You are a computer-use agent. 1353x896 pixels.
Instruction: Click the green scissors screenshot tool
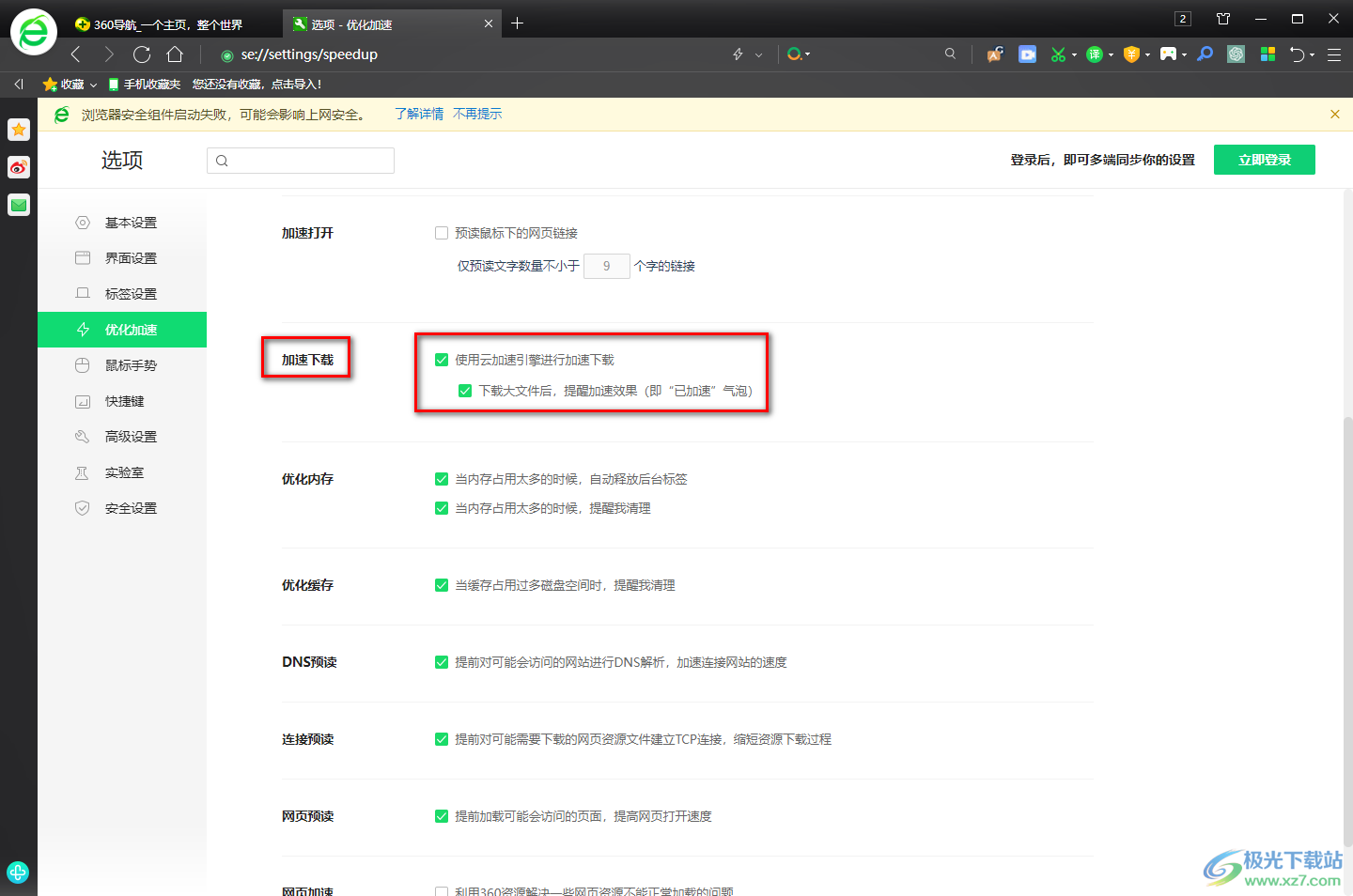(1058, 54)
